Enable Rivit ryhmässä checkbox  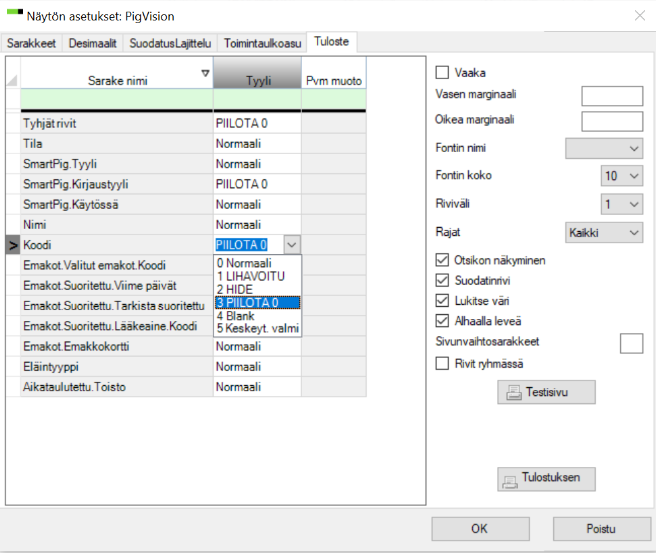pos(442,363)
